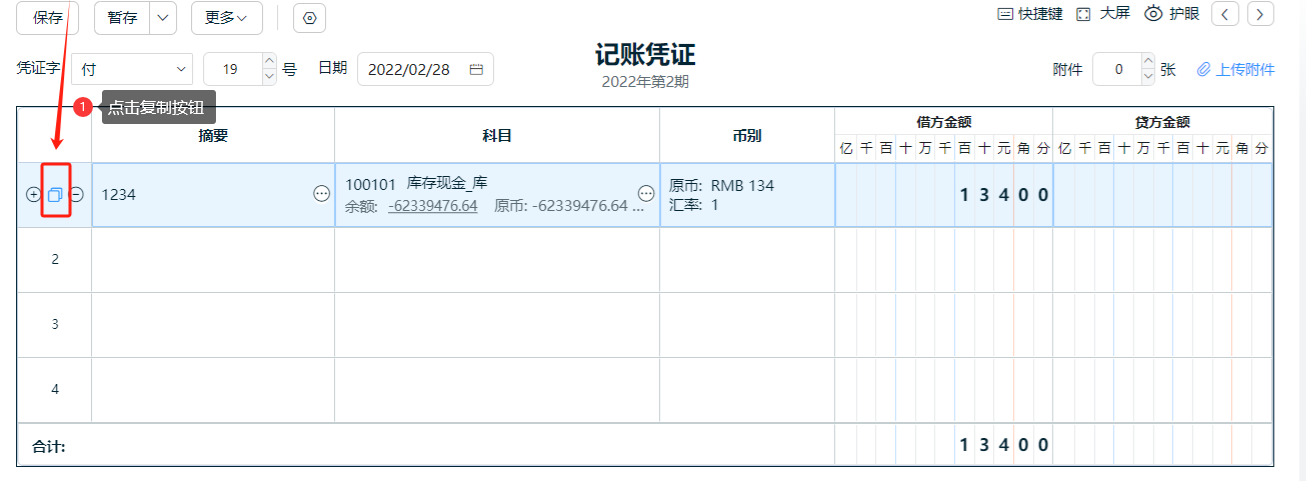This screenshot has height=481, width=1306.
Task: Click the settings icon in the toolbar
Action: (309, 18)
